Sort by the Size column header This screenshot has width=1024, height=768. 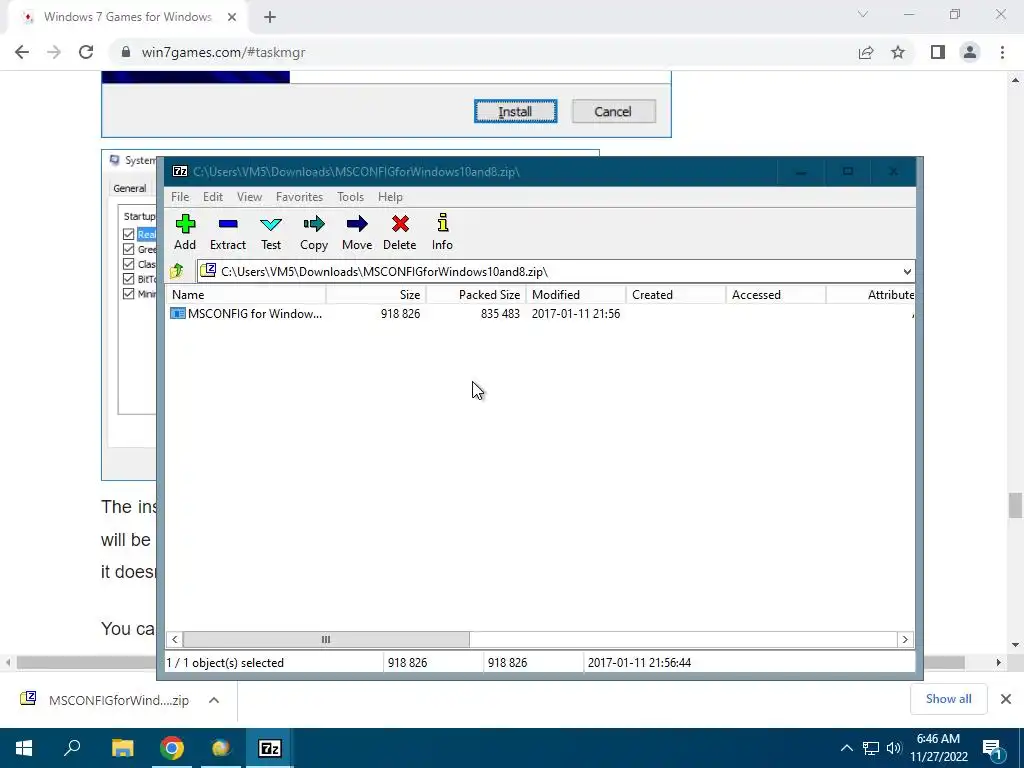pyautogui.click(x=376, y=295)
